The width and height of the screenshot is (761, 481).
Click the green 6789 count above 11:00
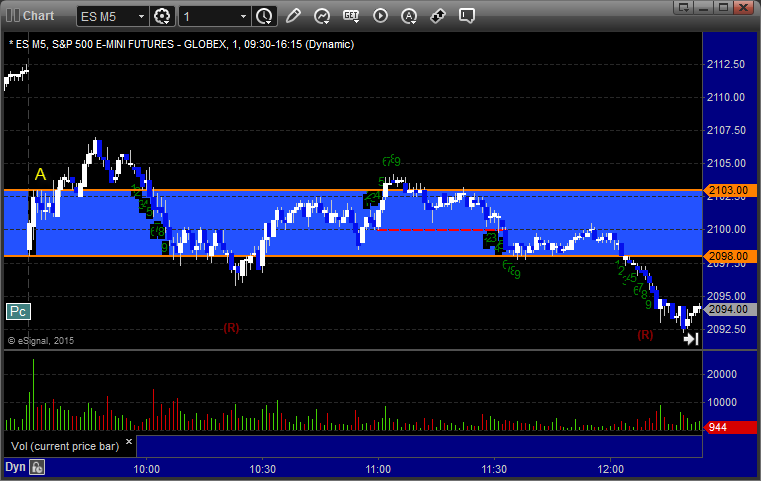tap(391, 161)
